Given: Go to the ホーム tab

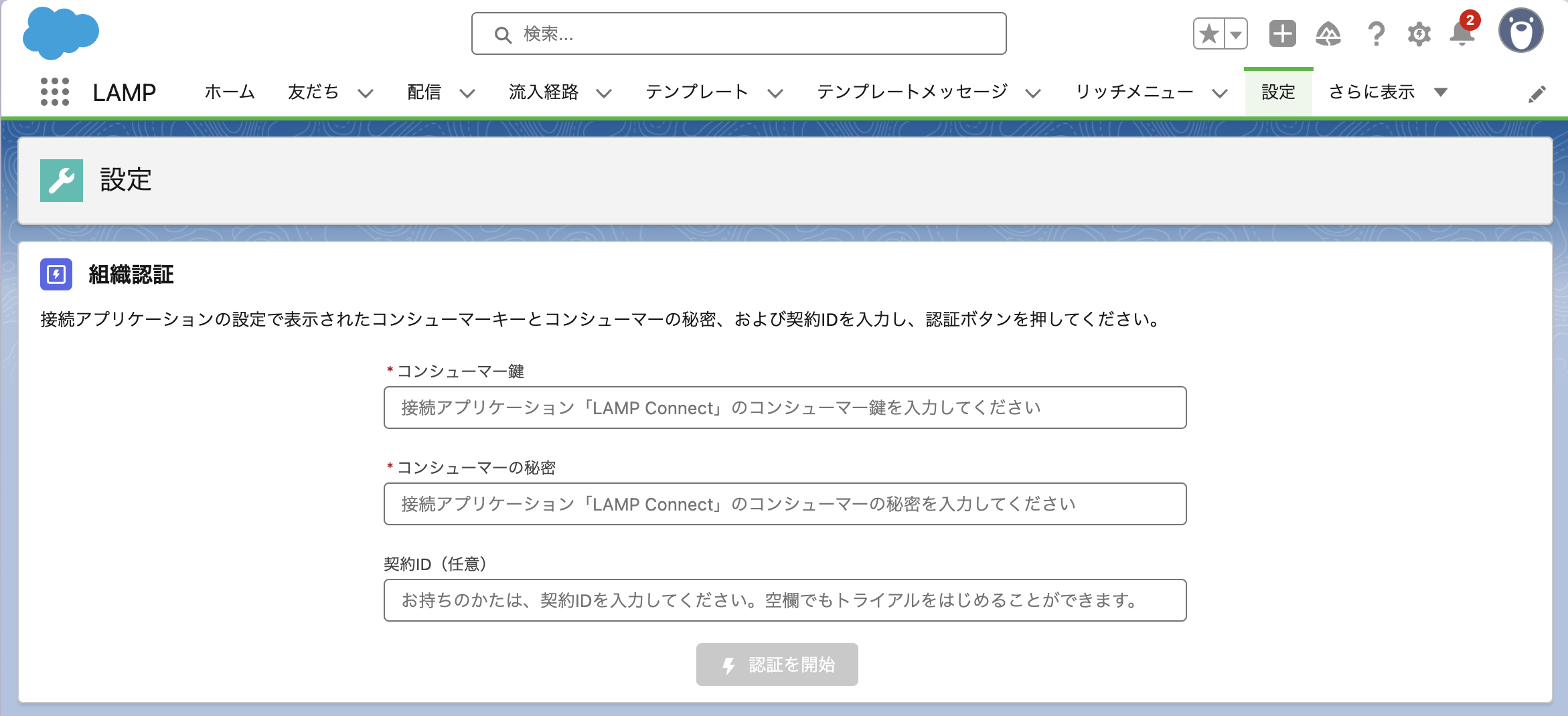Looking at the screenshot, I should point(230,92).
